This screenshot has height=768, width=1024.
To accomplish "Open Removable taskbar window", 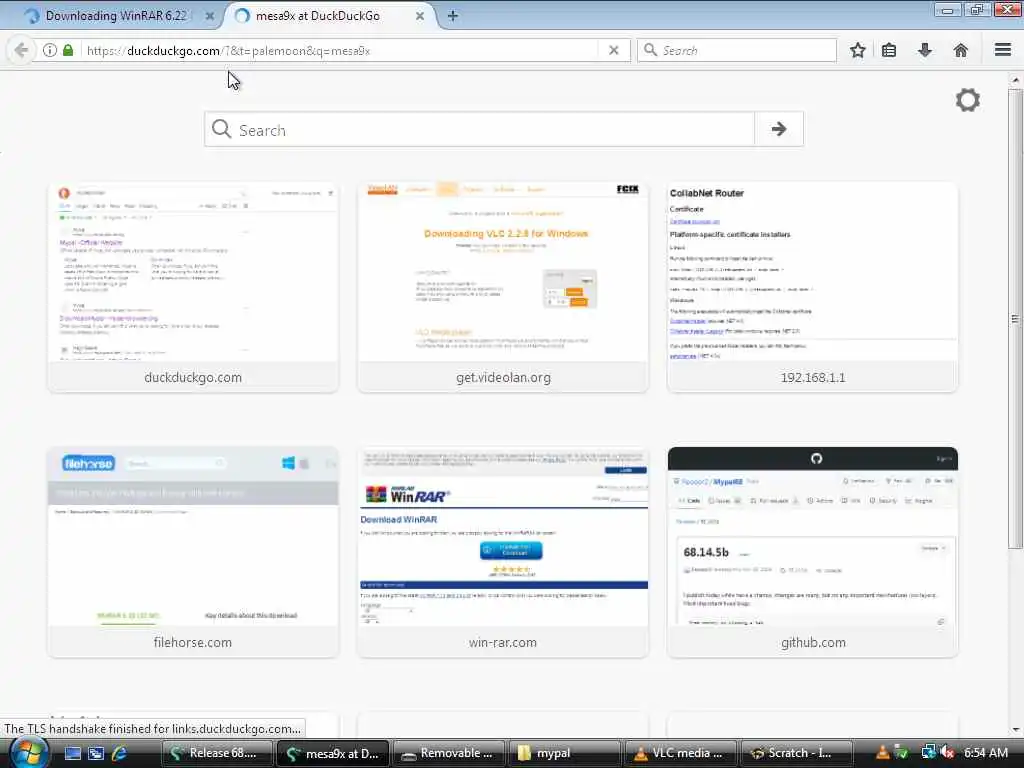I will coord(449,753).
